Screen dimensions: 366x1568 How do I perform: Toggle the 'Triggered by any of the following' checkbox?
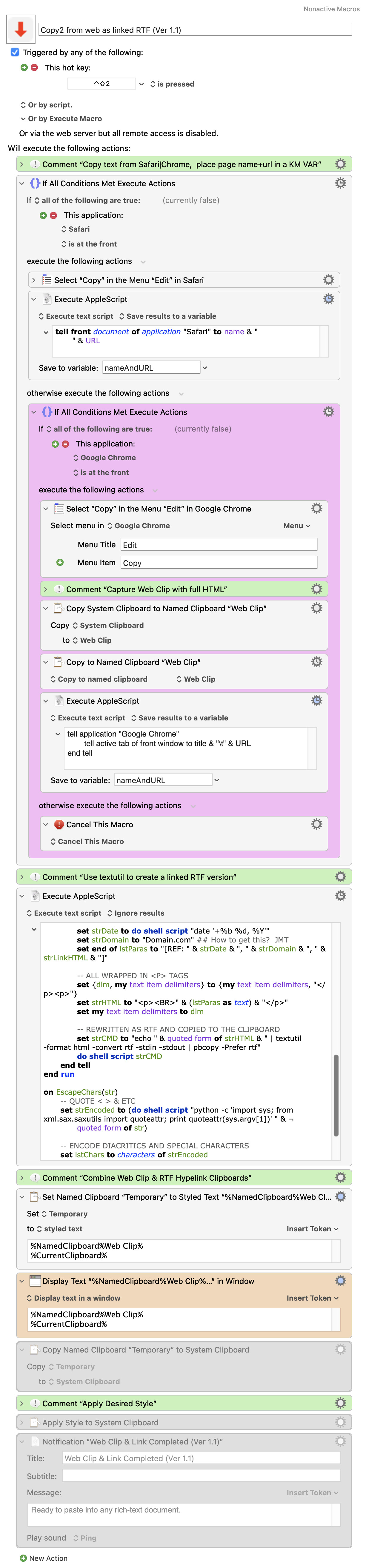click(x=15, y=52)
